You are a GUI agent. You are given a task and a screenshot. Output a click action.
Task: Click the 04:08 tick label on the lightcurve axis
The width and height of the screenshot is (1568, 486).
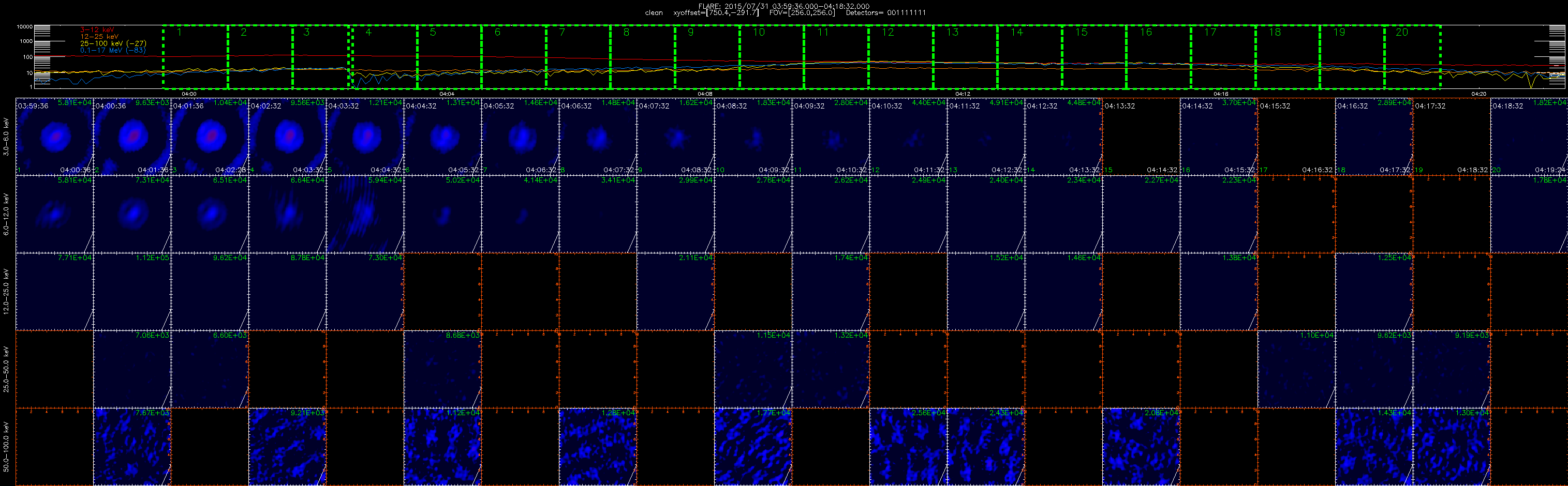pos(705,94)
